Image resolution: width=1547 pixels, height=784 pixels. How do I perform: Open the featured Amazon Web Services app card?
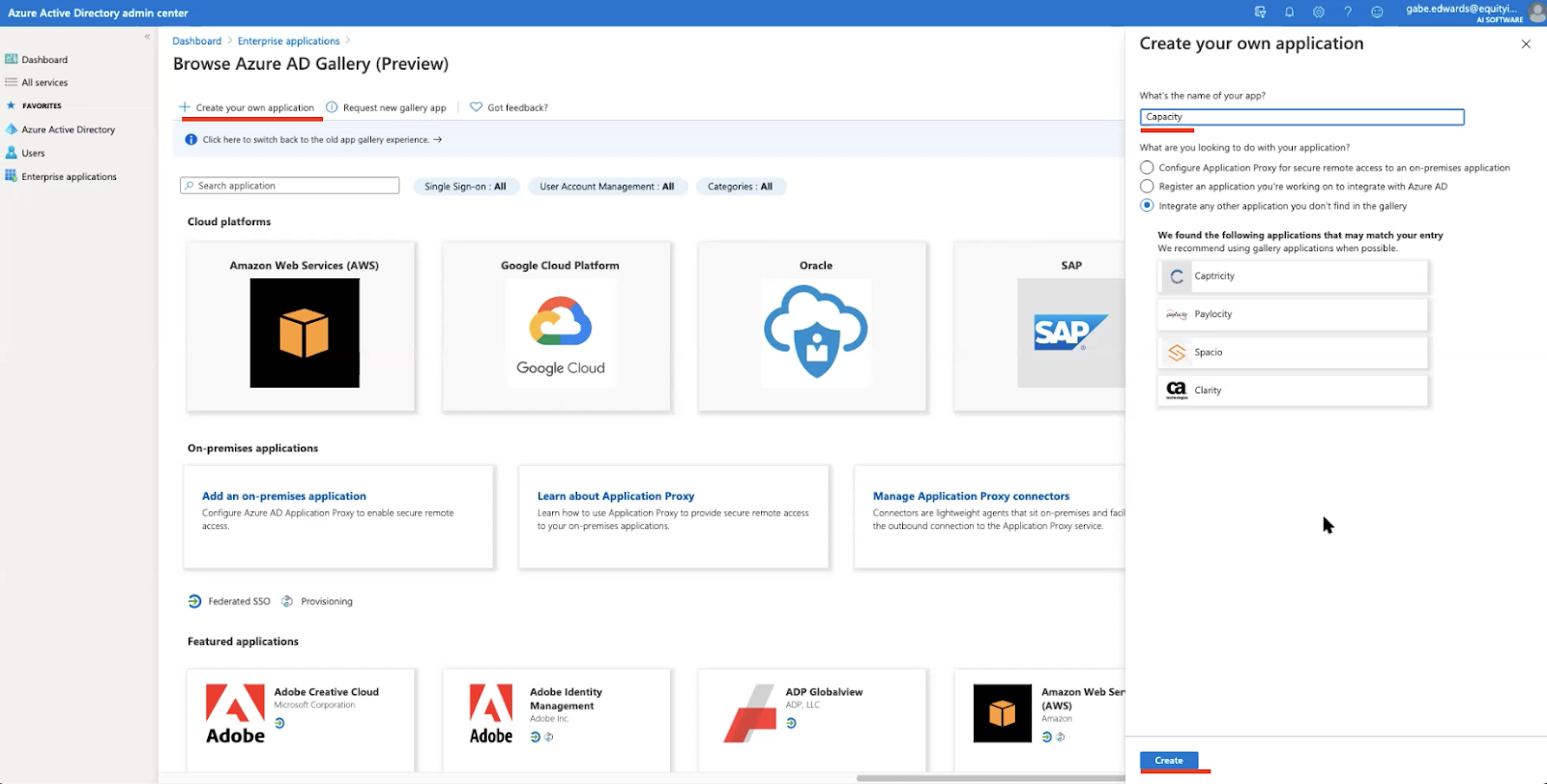[1040, 720]
